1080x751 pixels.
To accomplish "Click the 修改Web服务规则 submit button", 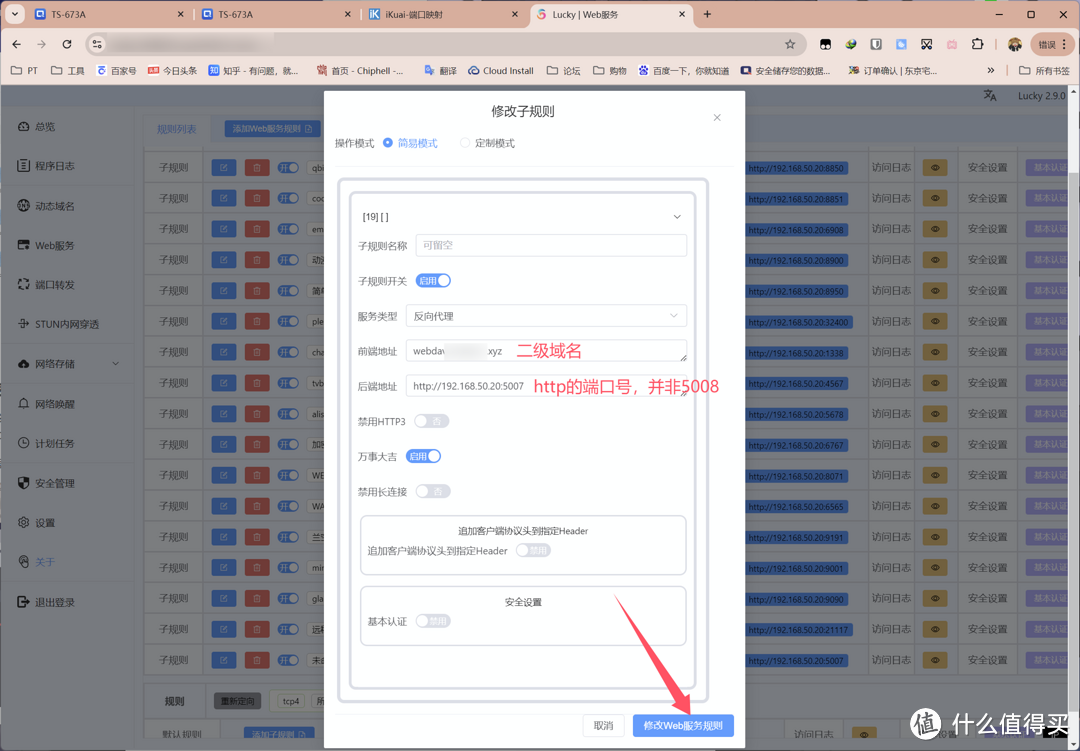I will [x=683, y=725].
